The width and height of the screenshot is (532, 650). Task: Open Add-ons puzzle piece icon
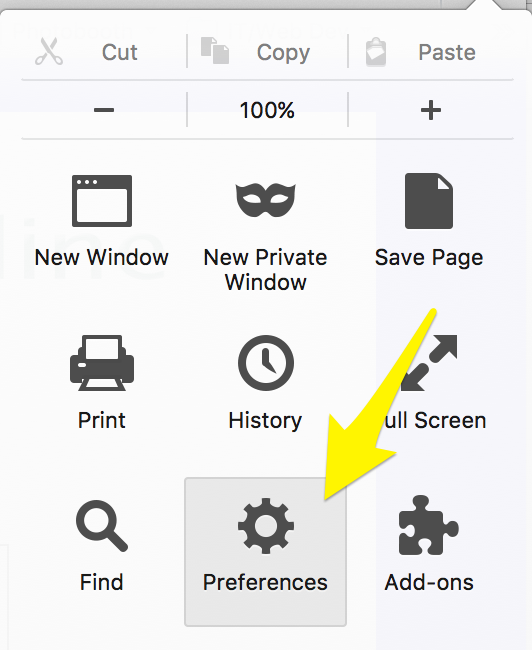point(429,525)
